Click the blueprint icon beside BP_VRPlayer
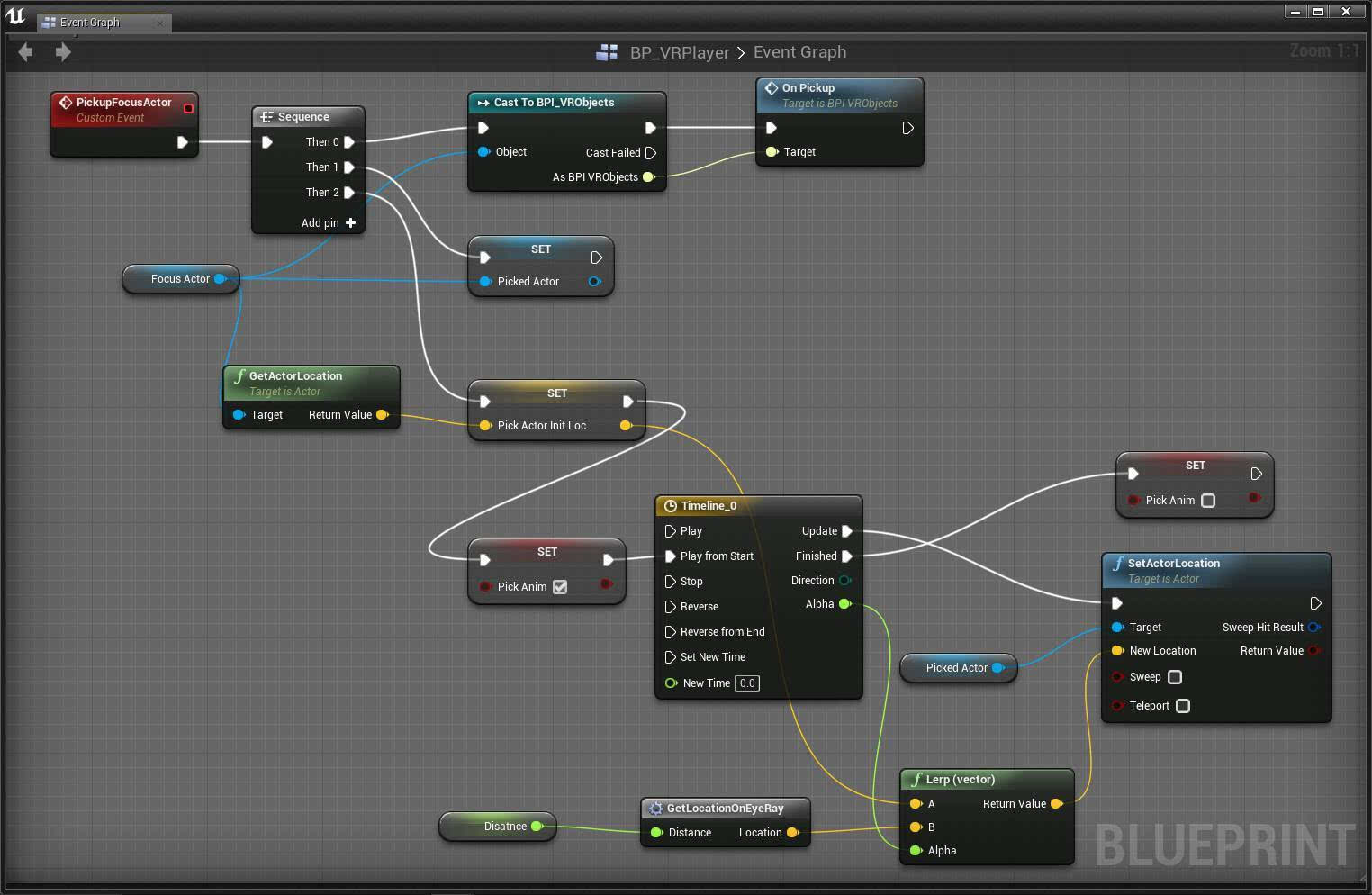The width and height of the screenshot is (1372, 895). tap(607, 52)
